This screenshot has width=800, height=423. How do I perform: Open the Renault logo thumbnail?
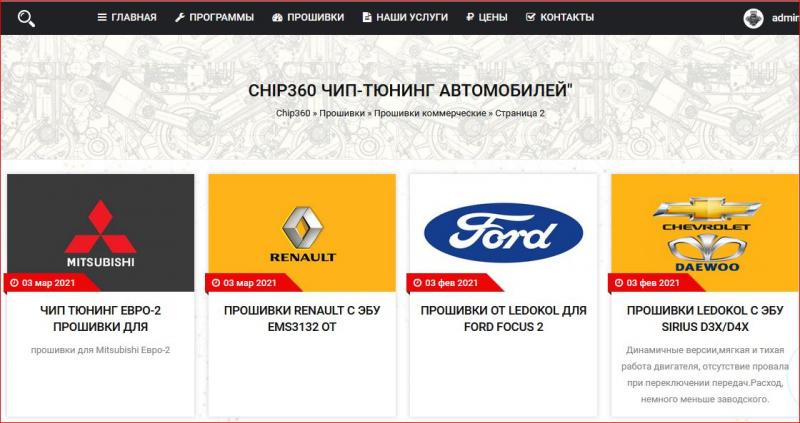(302, 233)
